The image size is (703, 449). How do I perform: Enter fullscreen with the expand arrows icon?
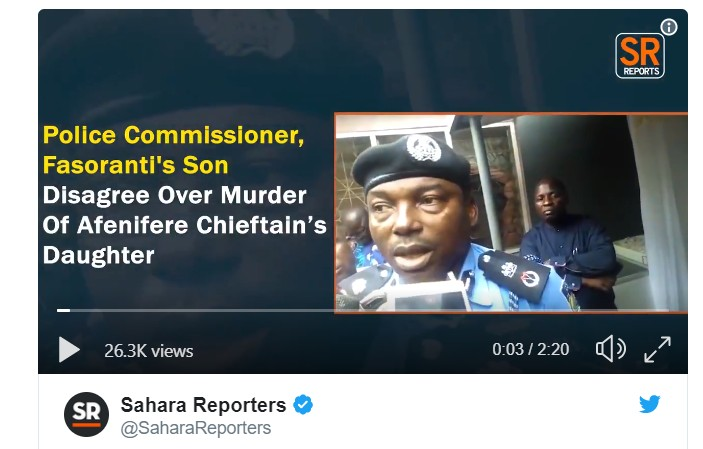(657, 349)
